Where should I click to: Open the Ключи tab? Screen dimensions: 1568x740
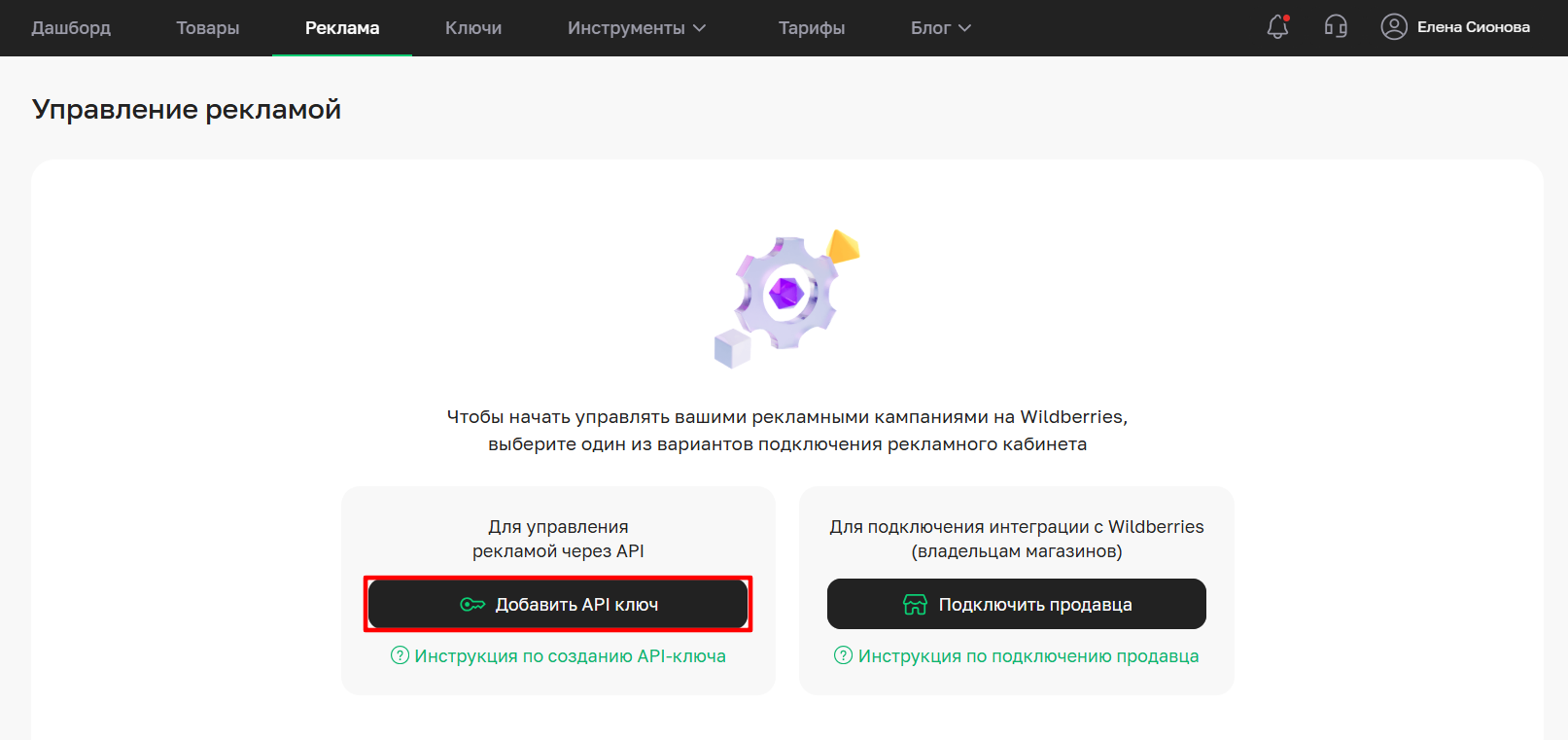(473, 28)
